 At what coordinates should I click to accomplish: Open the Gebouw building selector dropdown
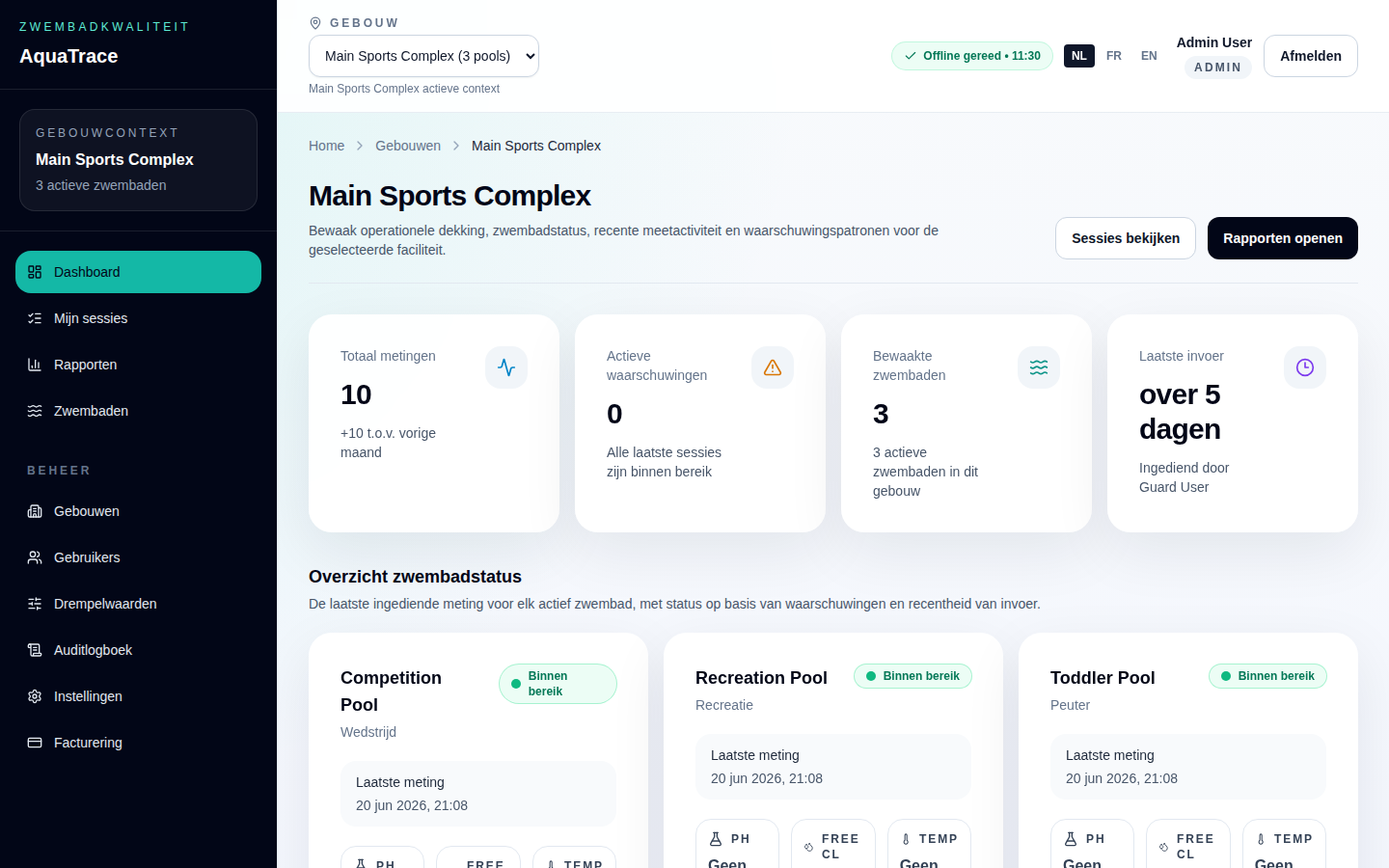423,56
